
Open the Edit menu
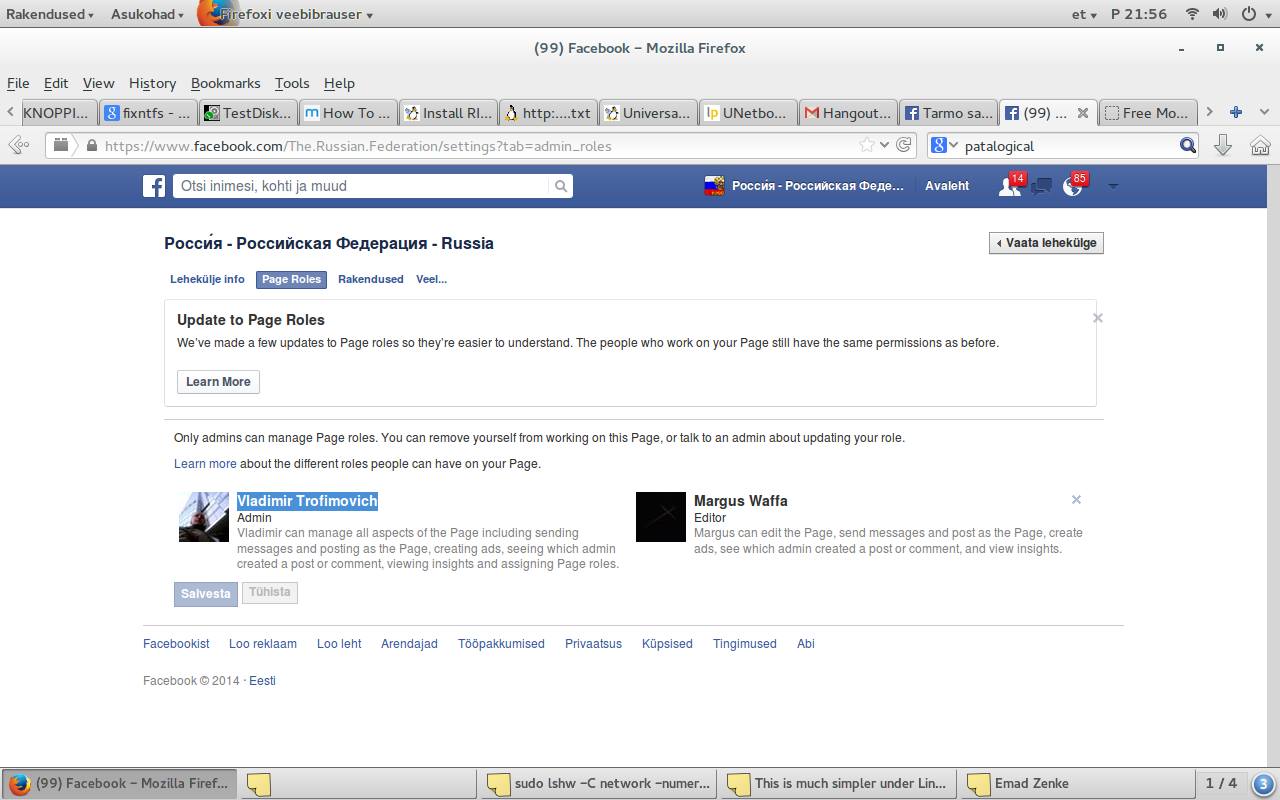pos(56,83)
